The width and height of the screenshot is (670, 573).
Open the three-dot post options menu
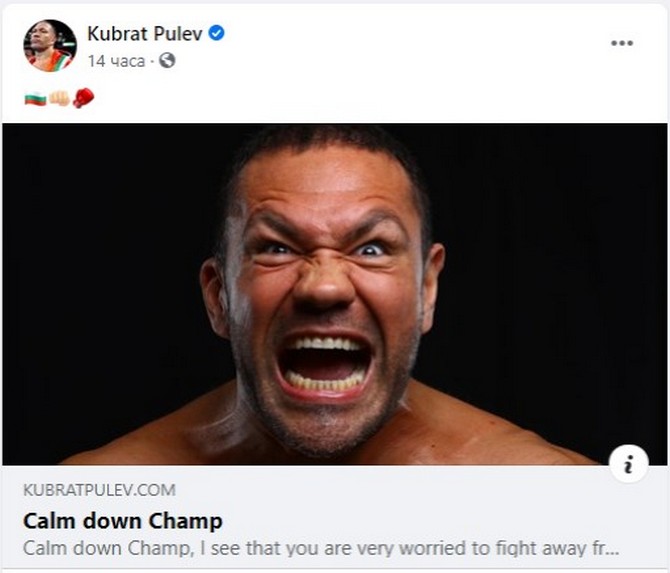(622, 44)
